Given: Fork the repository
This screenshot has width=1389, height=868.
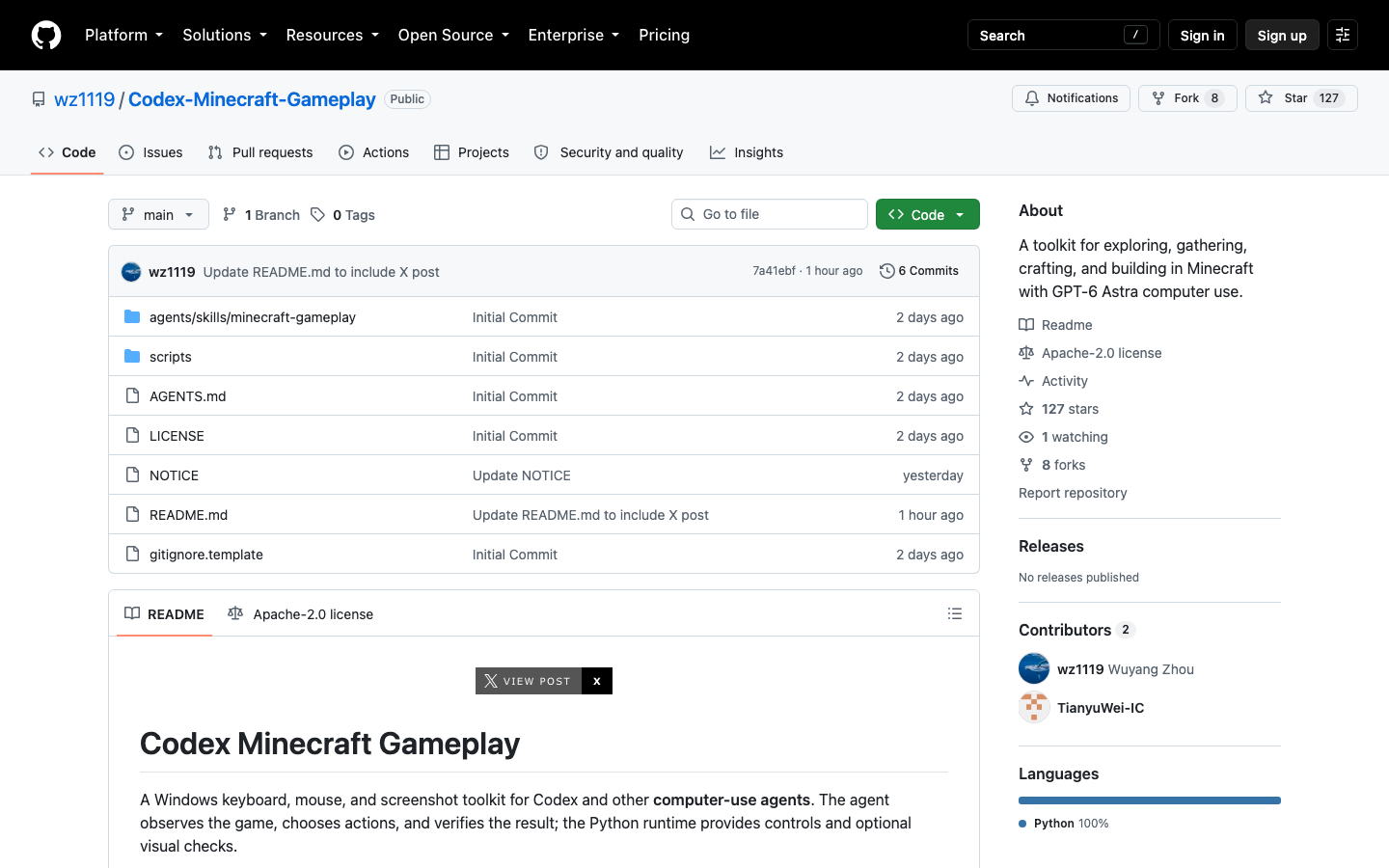Looking at the screenshot, I should point(1187,98).
